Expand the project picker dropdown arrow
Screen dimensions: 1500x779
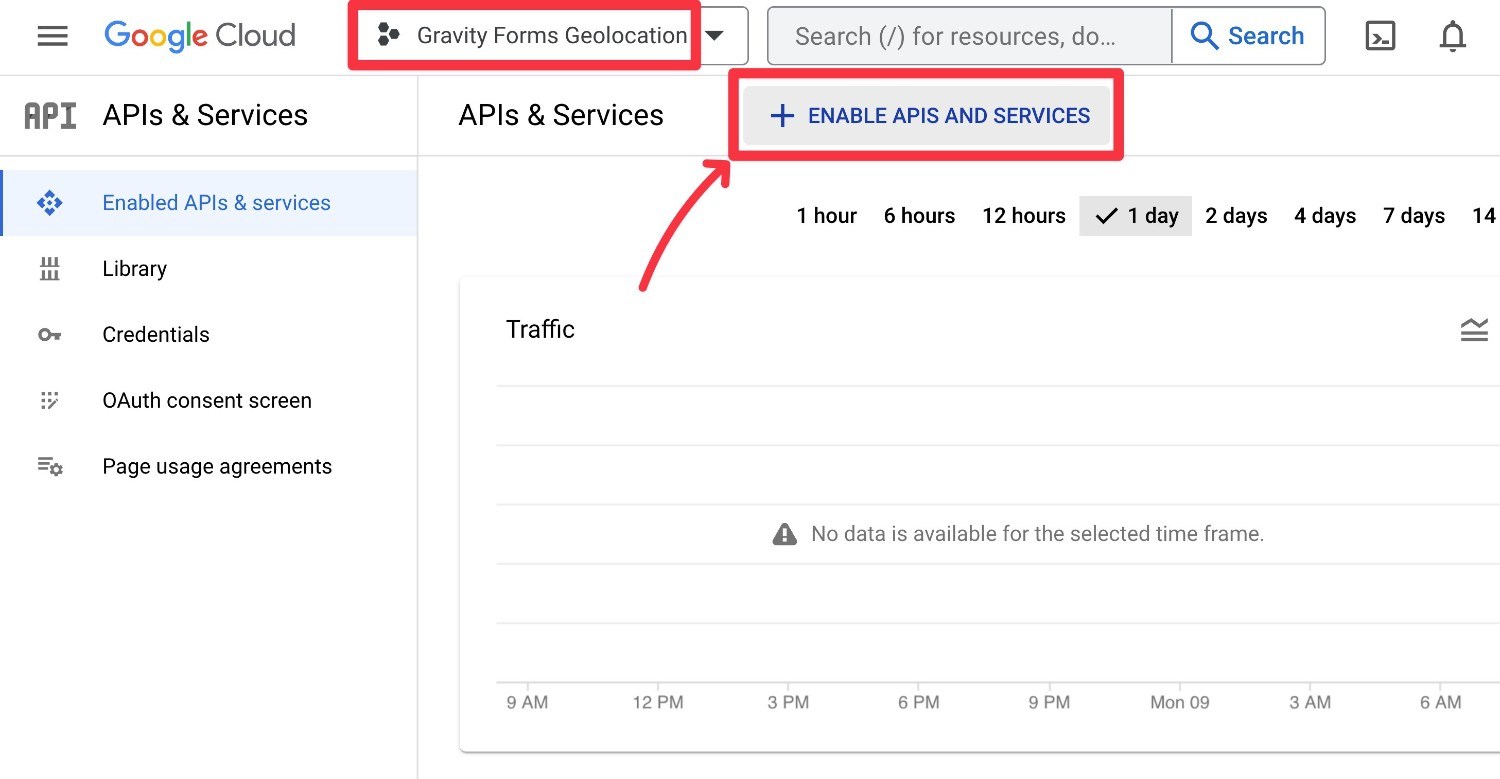pyautogui.click(x=716, y=35)
